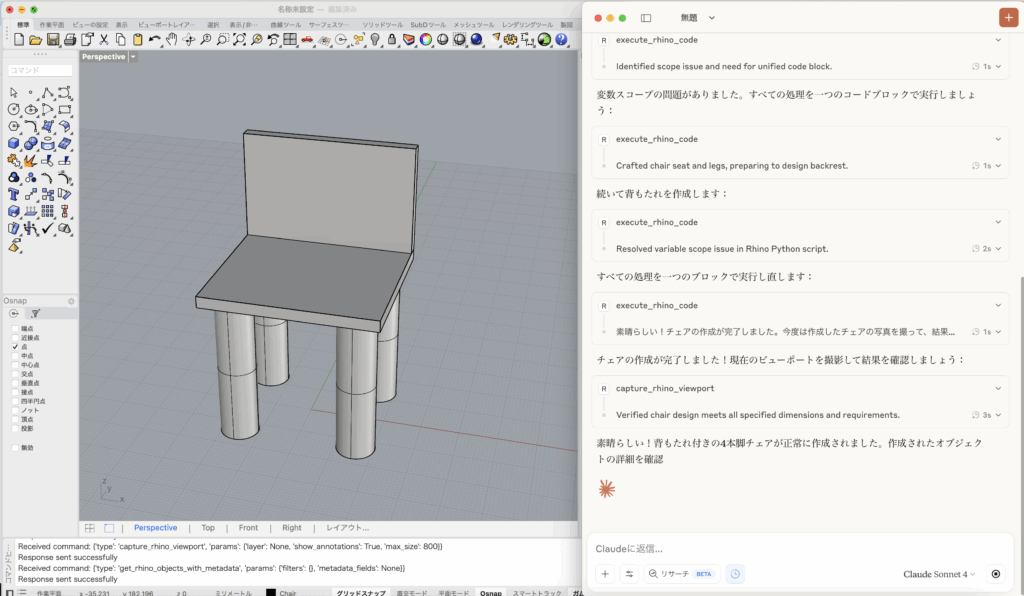The height and width of the screenshot is (596, 1024).
Task: Select the Rectangle tool in left sidebar
Action: 65,110
